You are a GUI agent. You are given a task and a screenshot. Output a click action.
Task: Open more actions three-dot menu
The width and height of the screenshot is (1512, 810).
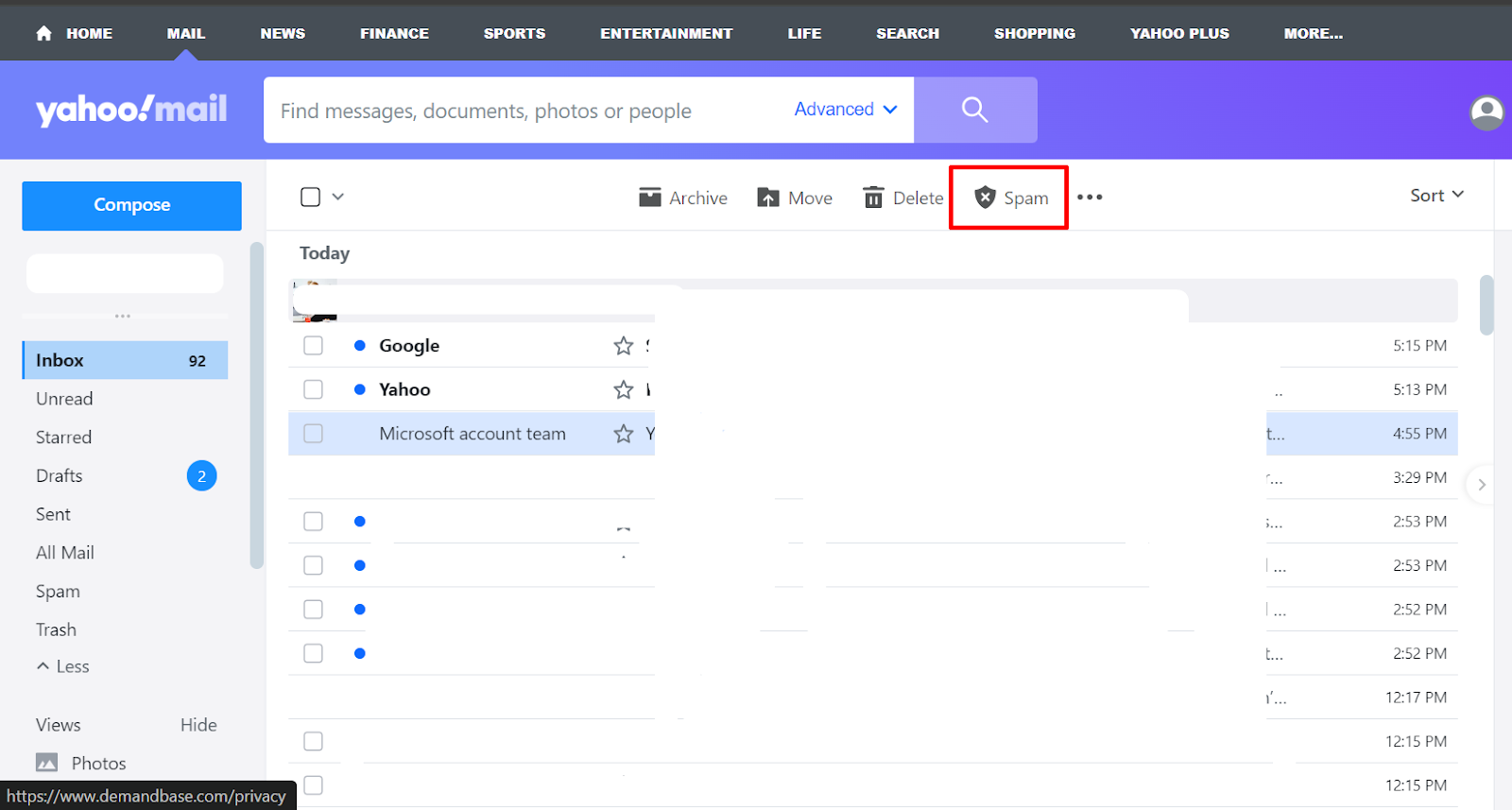(x=1090, y=198)
